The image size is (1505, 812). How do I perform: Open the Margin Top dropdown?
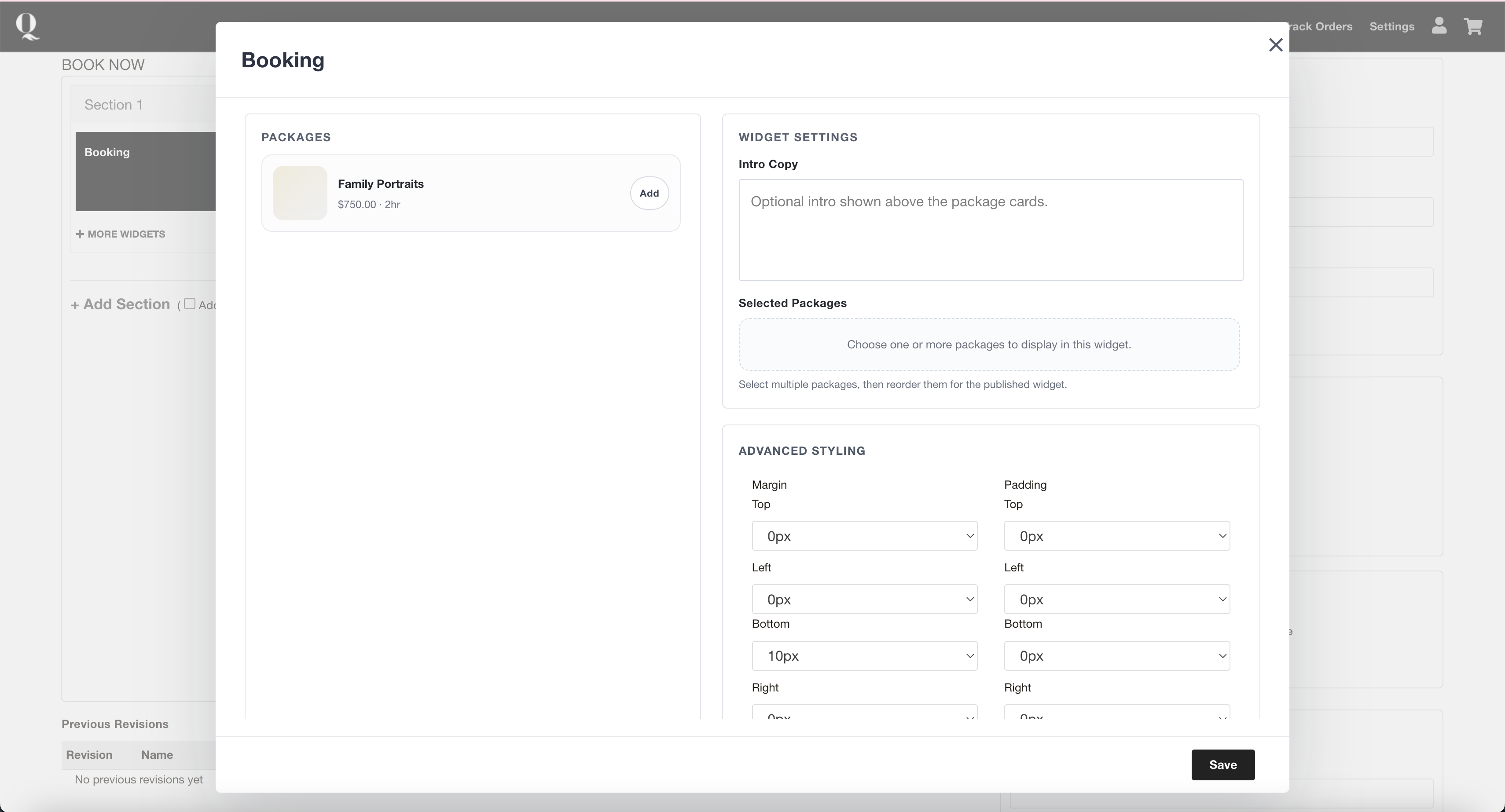pos(864,536)
